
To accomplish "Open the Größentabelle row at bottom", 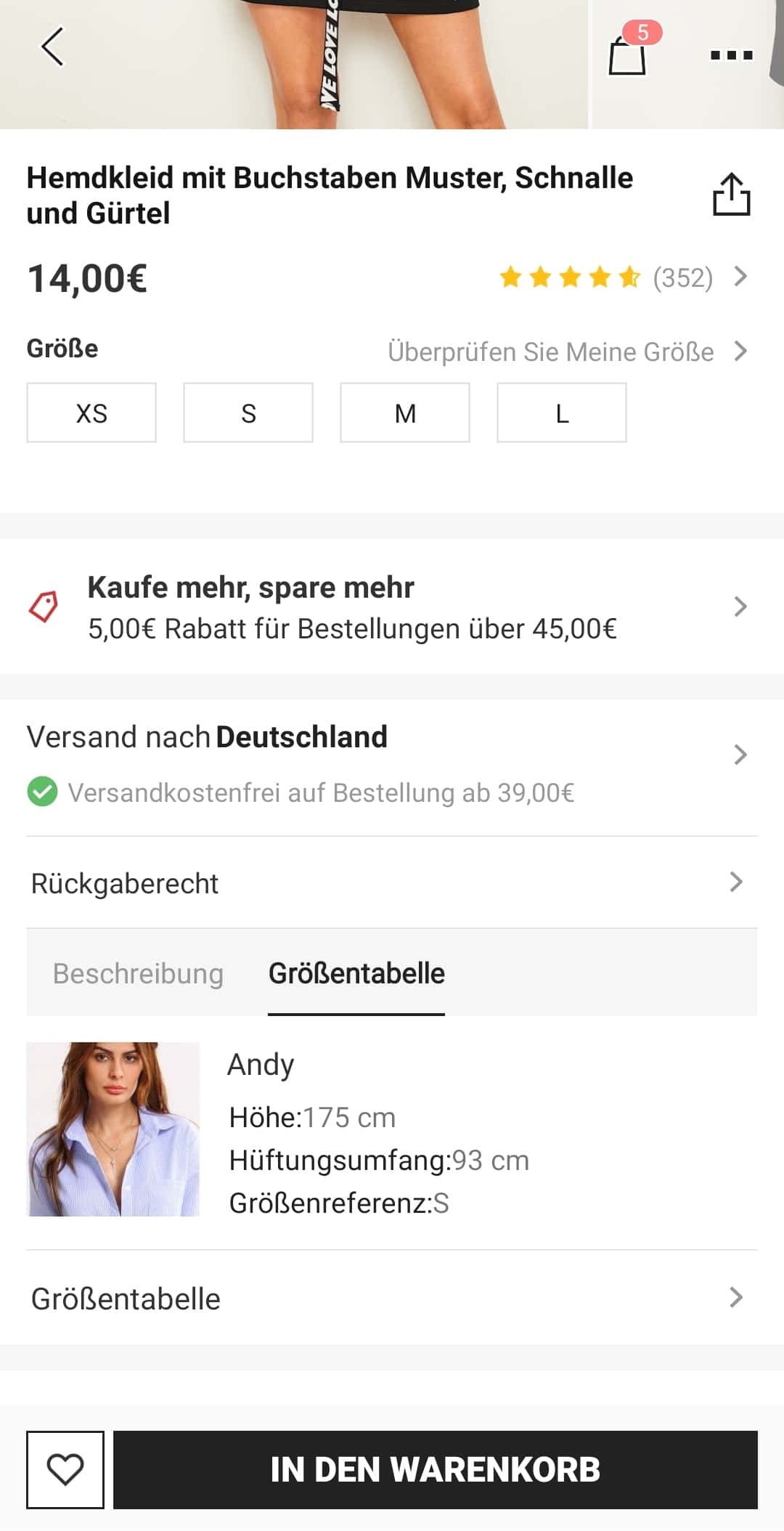I will click(392, 1298).
